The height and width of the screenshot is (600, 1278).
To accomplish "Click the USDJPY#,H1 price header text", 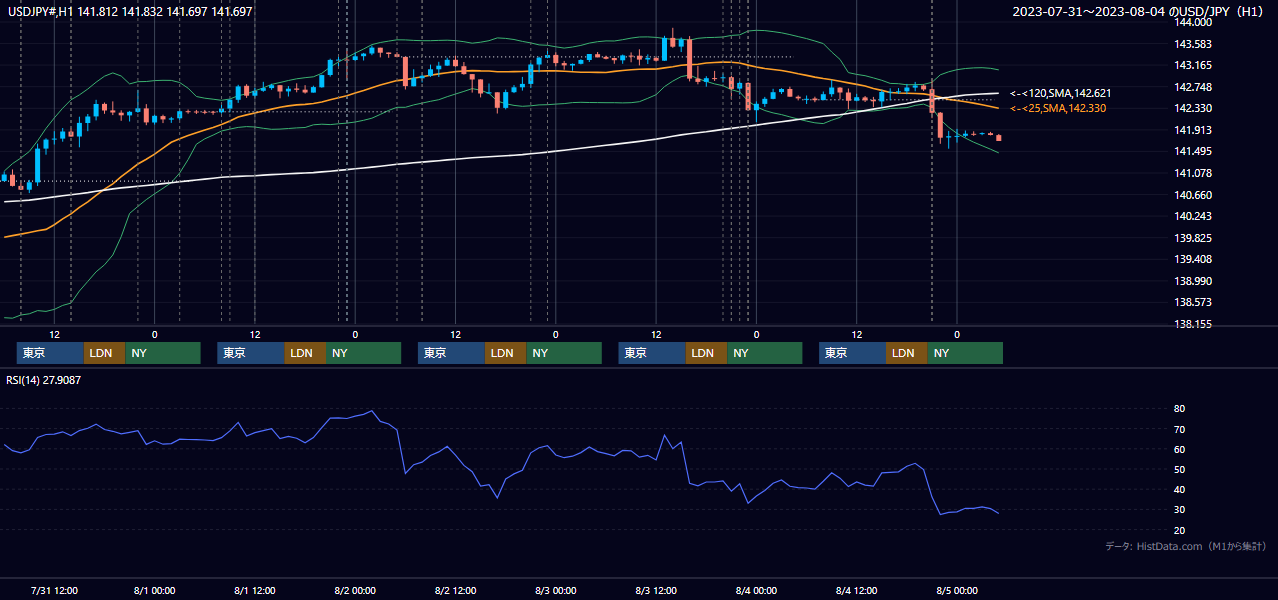I will coord(130,12).
